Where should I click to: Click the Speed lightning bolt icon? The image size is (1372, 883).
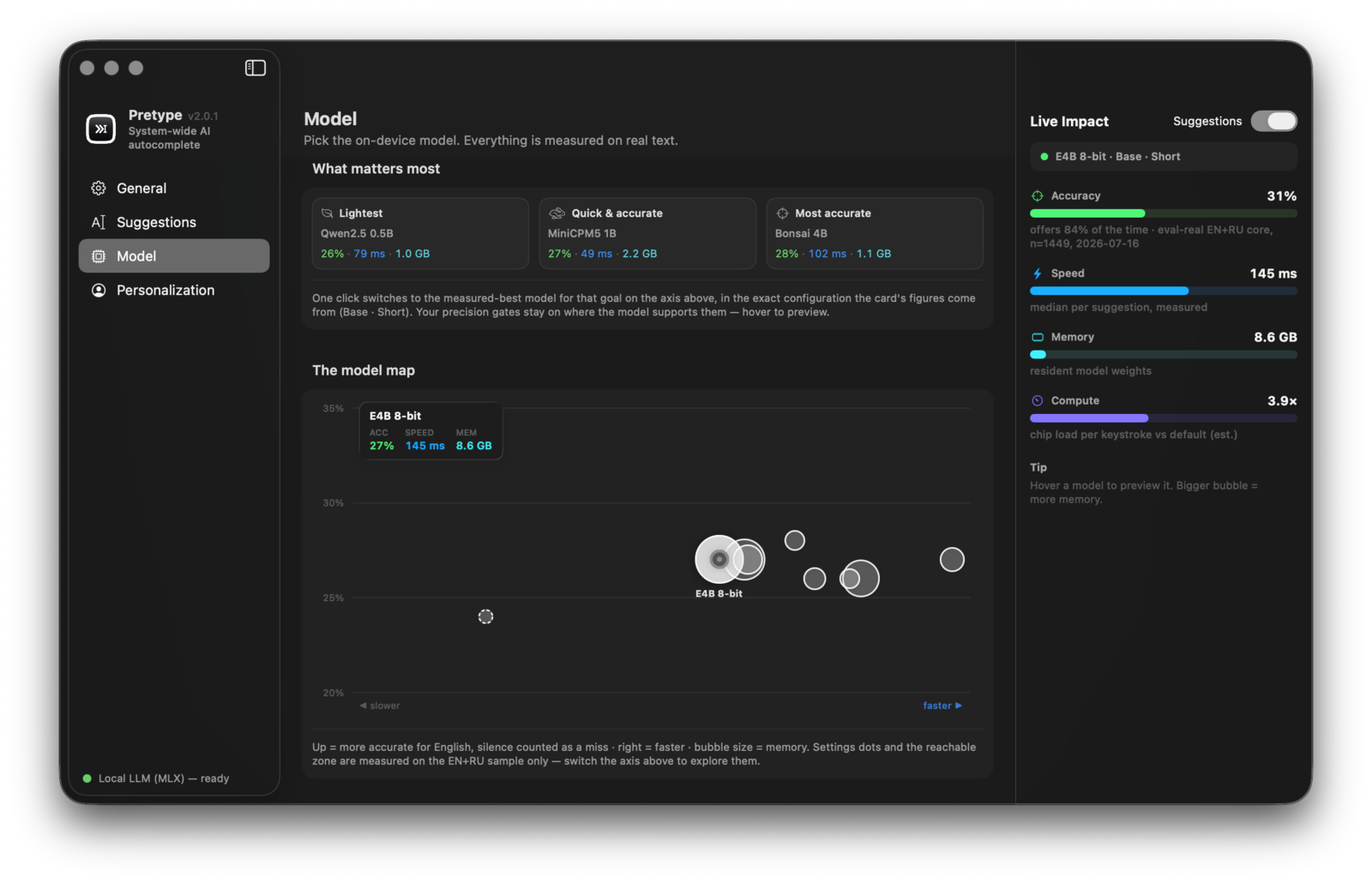pos(1037,273)
